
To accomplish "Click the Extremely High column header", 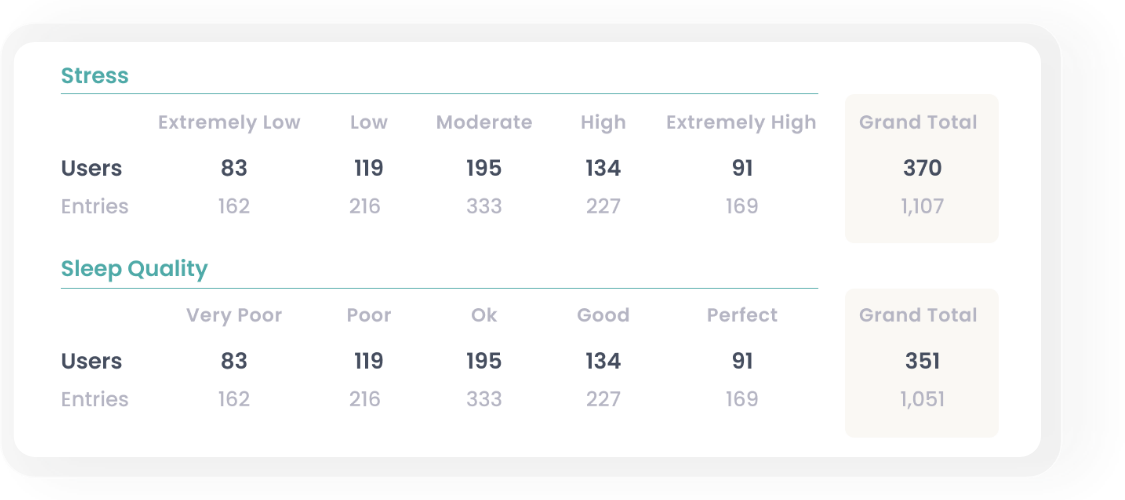I will 741,123.
